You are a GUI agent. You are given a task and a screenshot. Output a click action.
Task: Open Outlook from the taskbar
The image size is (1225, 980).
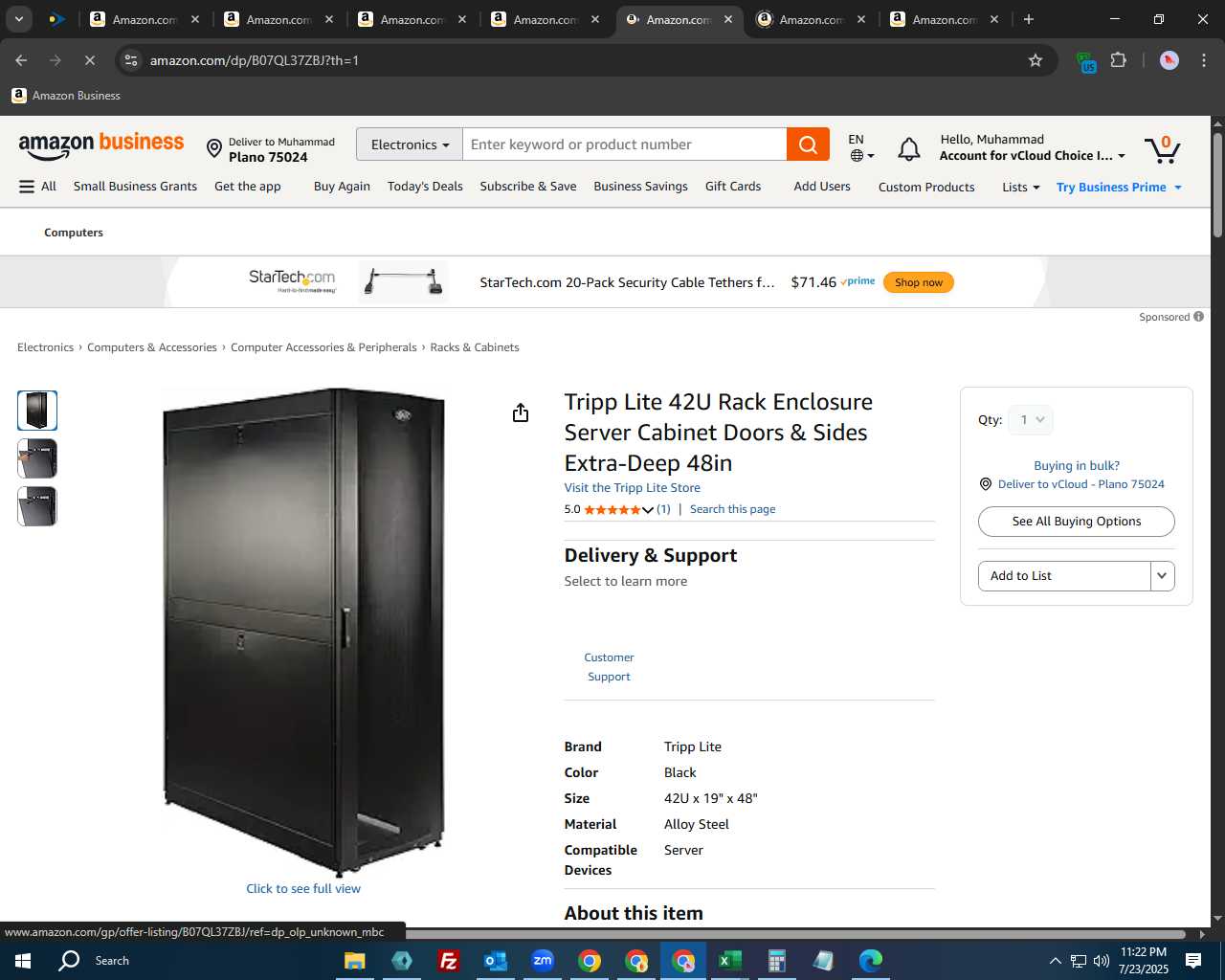(496, 961)
